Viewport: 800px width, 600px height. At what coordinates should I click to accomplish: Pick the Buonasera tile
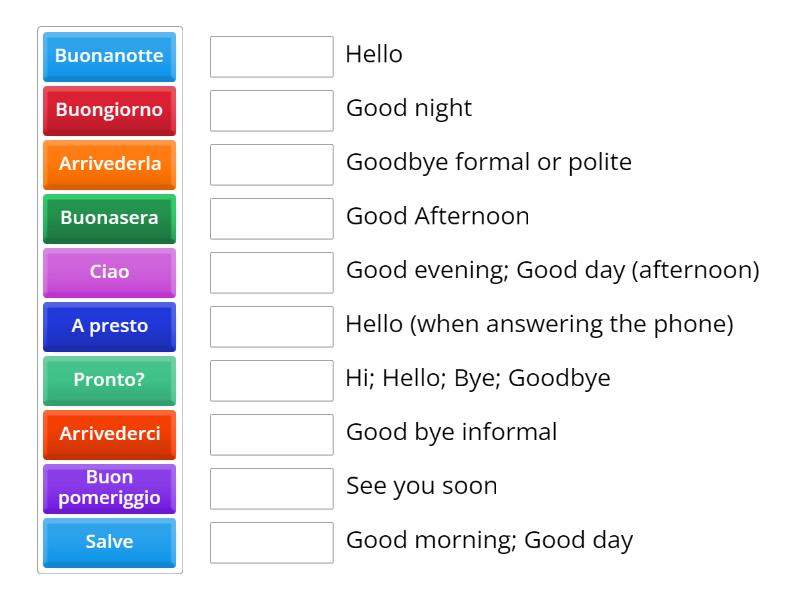tap(109, 218)
